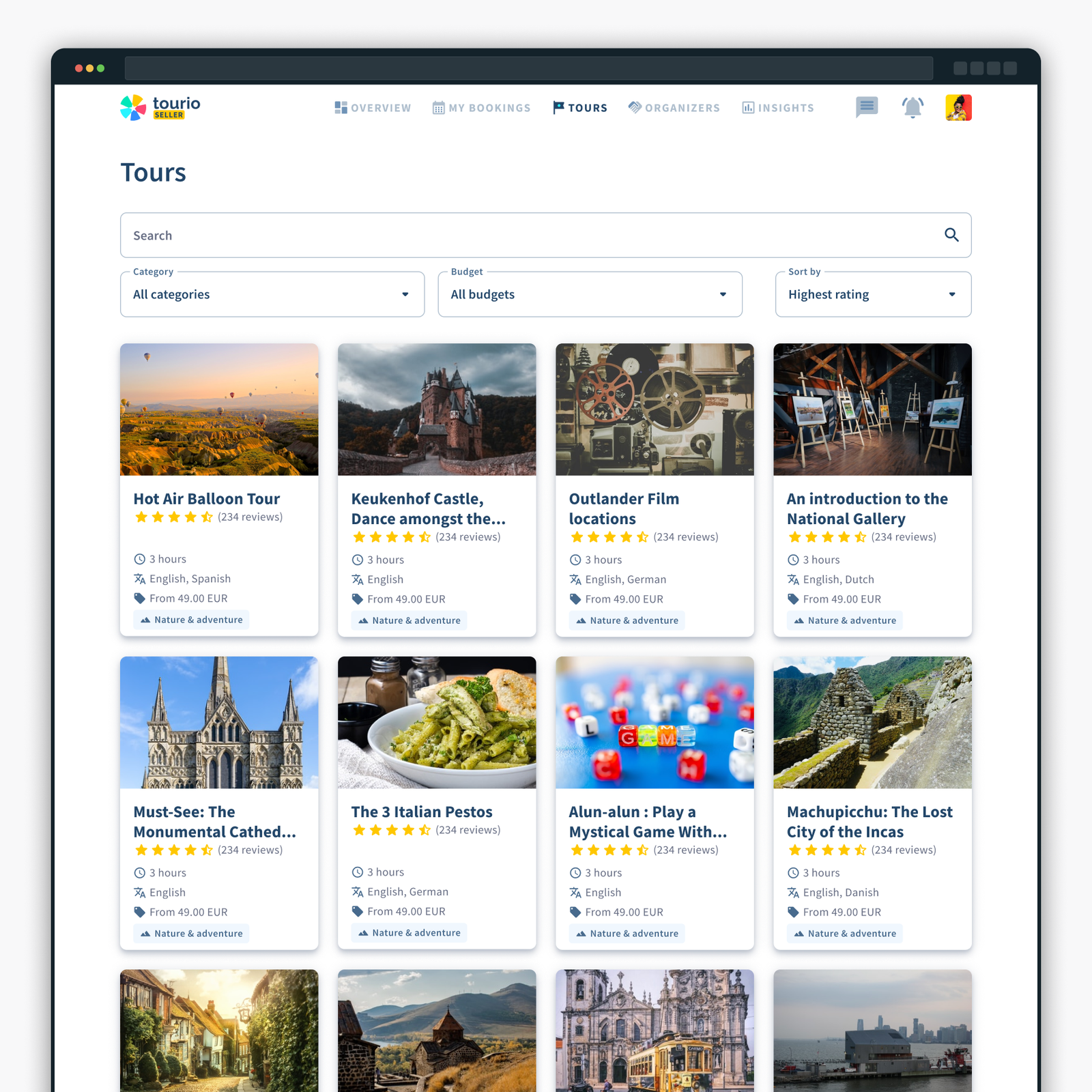This screenshot has width=1092, height=1092.
Task: Click the Insights chart icon
Action: point(749,108)
